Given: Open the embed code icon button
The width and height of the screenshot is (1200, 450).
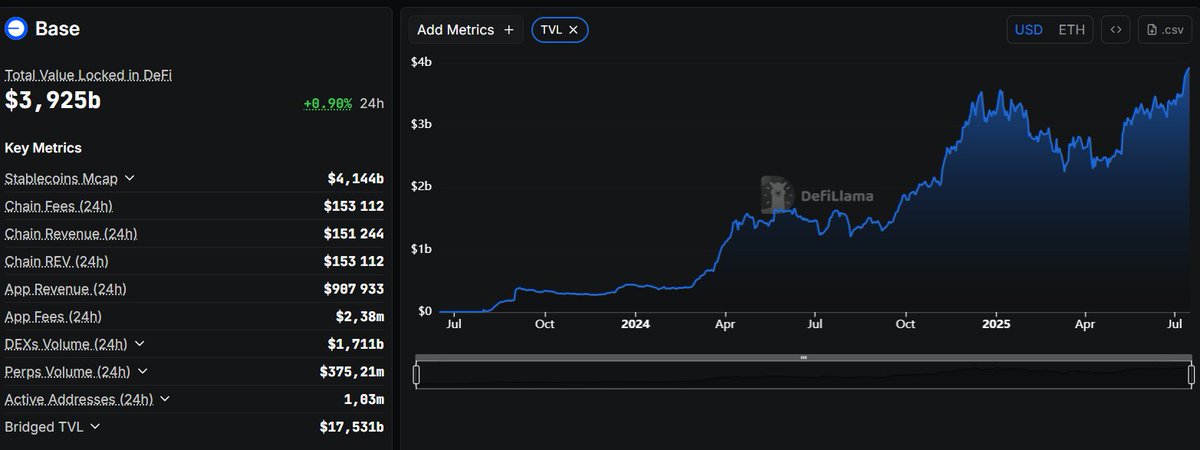Looking at the screenshot, I should [1116, 30].
